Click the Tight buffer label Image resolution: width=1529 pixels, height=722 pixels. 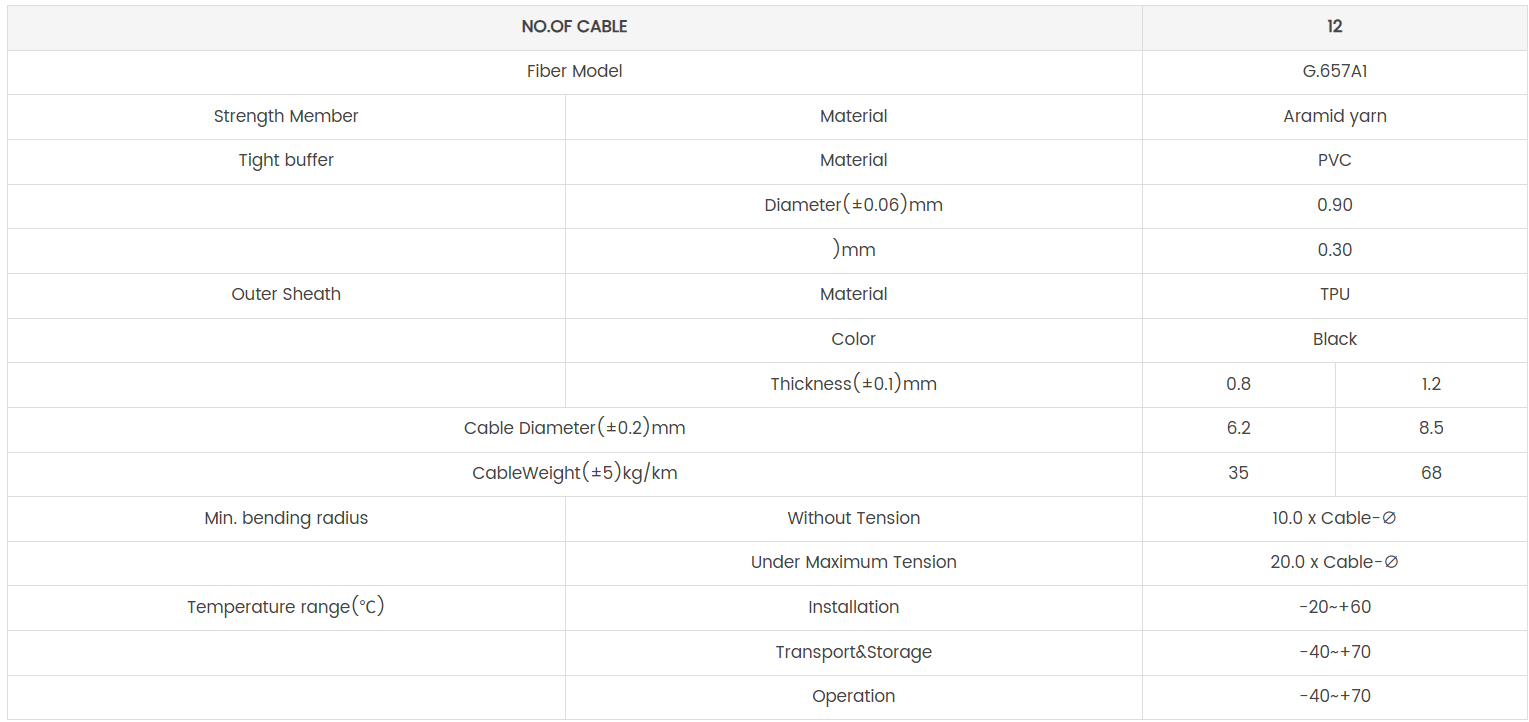tap(286, 160)
